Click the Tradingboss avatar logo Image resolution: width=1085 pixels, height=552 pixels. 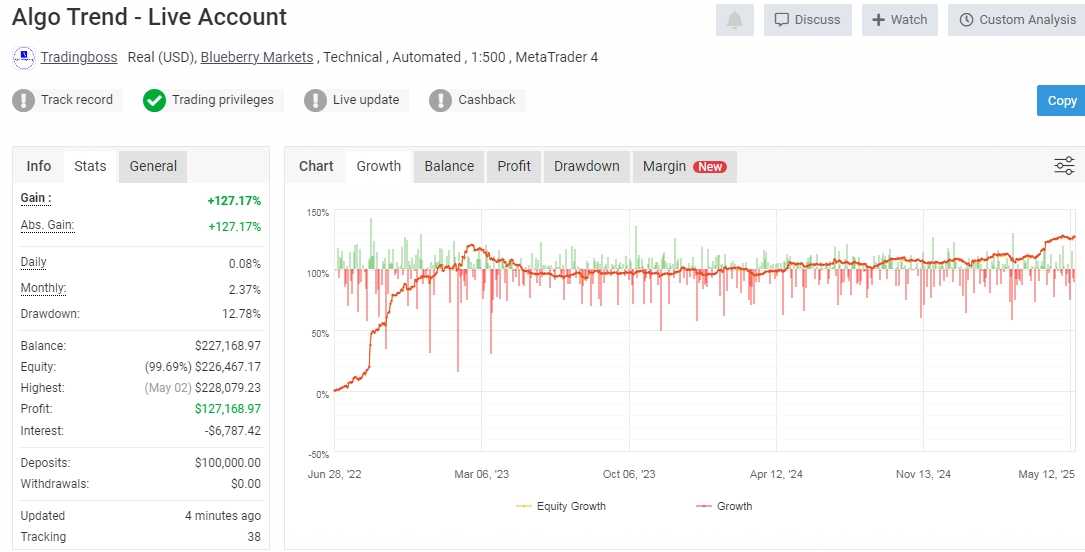[x=23, y=58]
